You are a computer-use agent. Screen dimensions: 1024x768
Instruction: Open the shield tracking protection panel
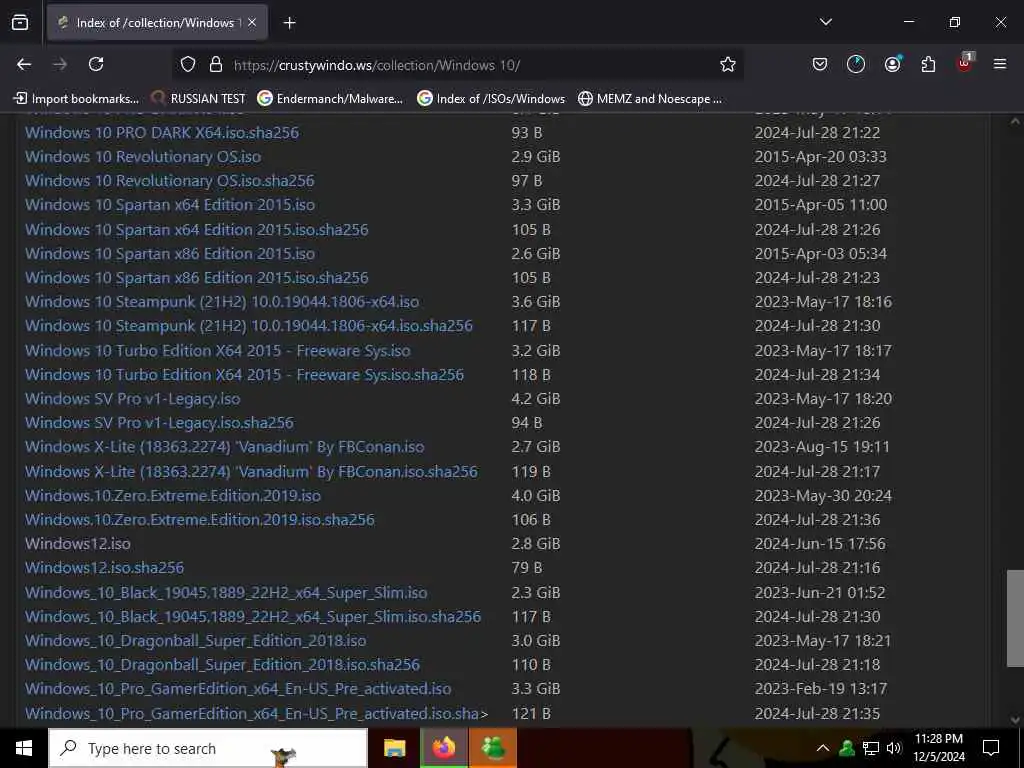coord(188,64)
